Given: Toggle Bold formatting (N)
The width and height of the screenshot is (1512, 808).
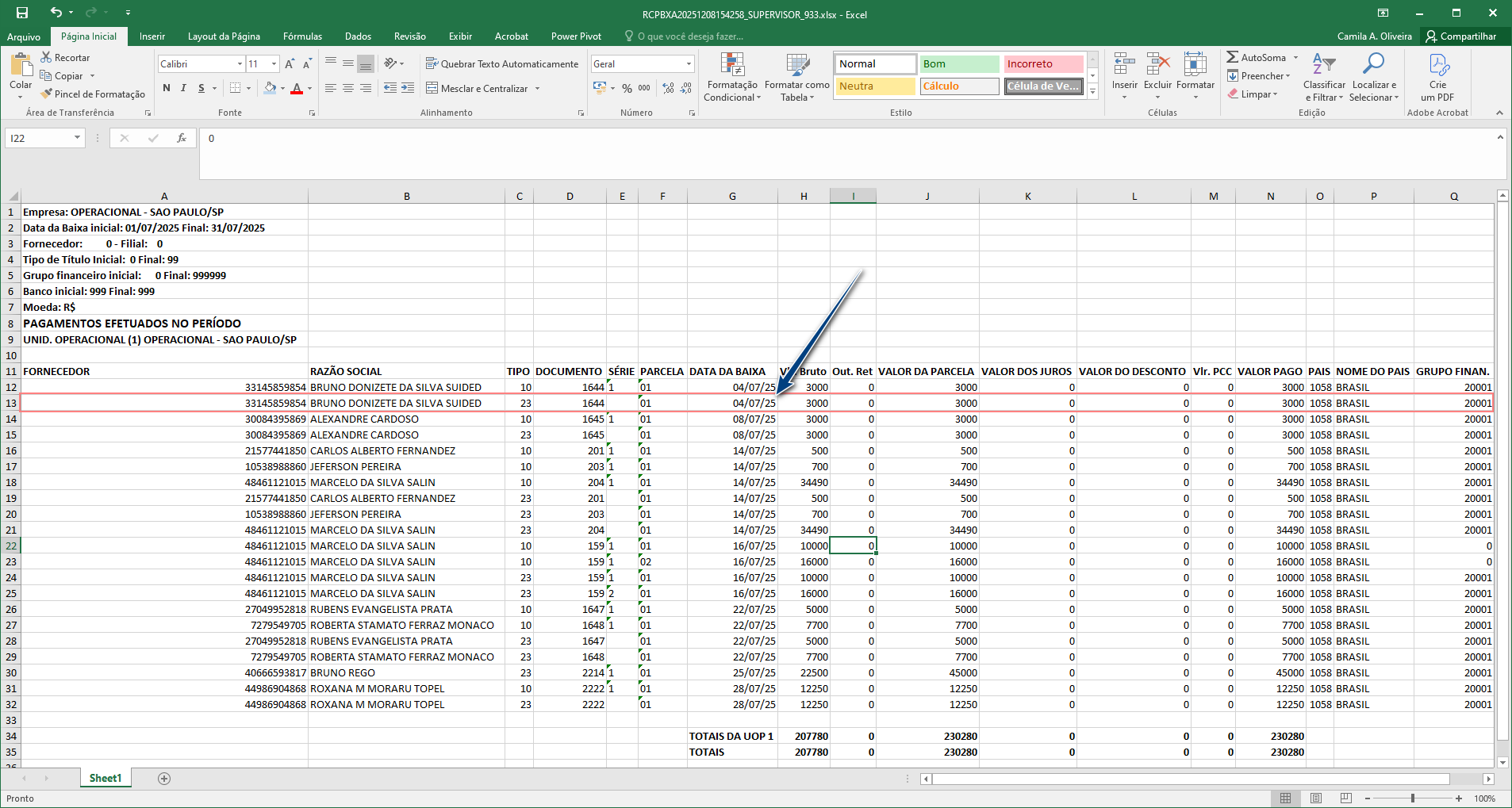Looking at the screenshot, I should [167, 88].
